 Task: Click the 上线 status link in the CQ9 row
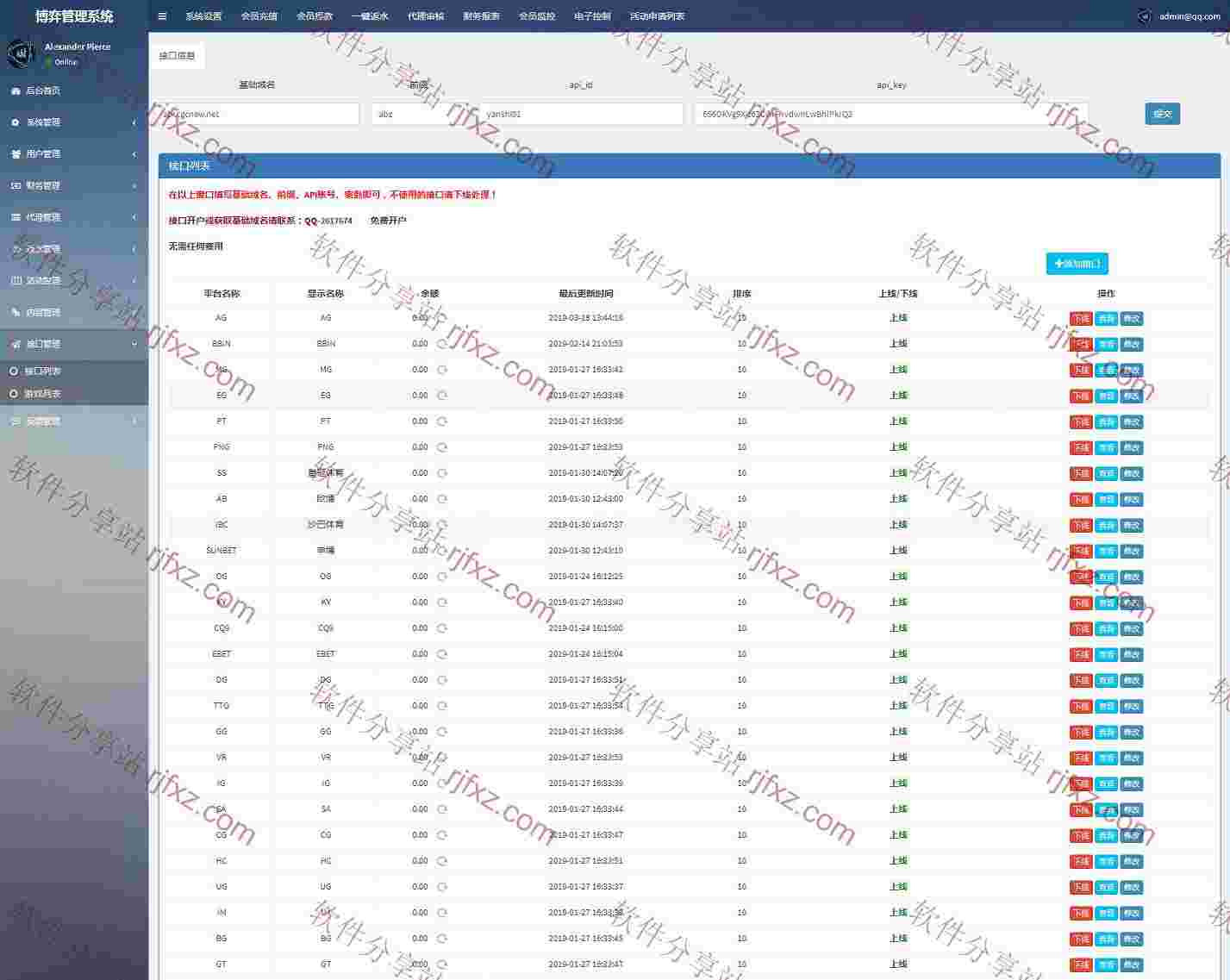(x=898, y=628)
